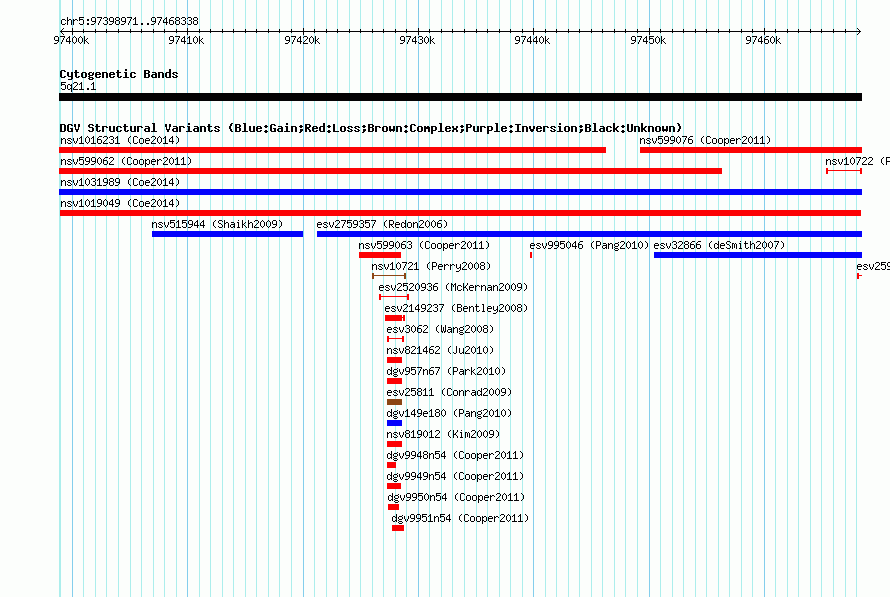890x597 pixels.
Task: Click the red bar of dgv9948n54
Action: tap(391, 465)
